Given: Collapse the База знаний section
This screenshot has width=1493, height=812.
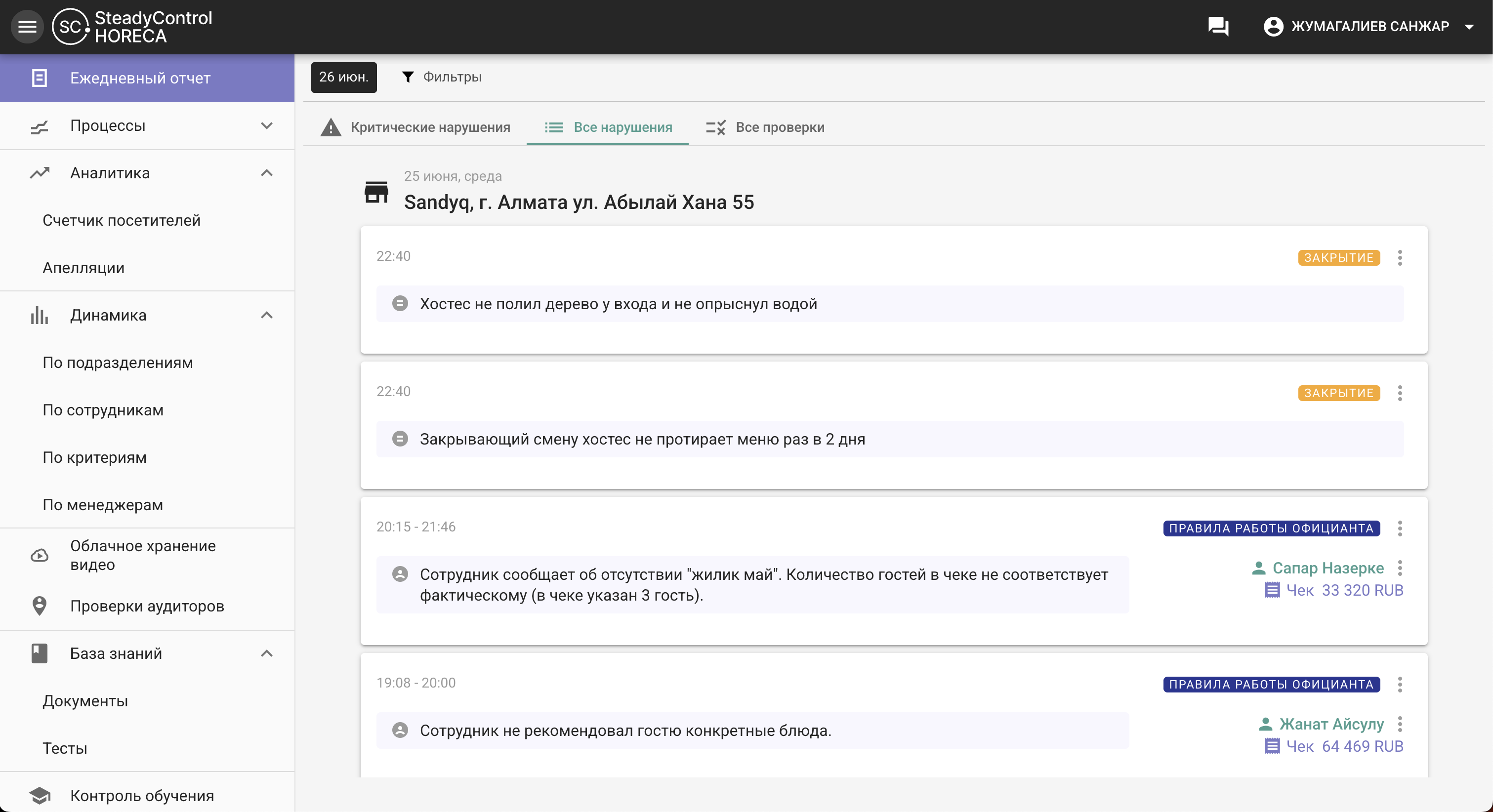Looking at the screenshot, I should coord(266,653).
